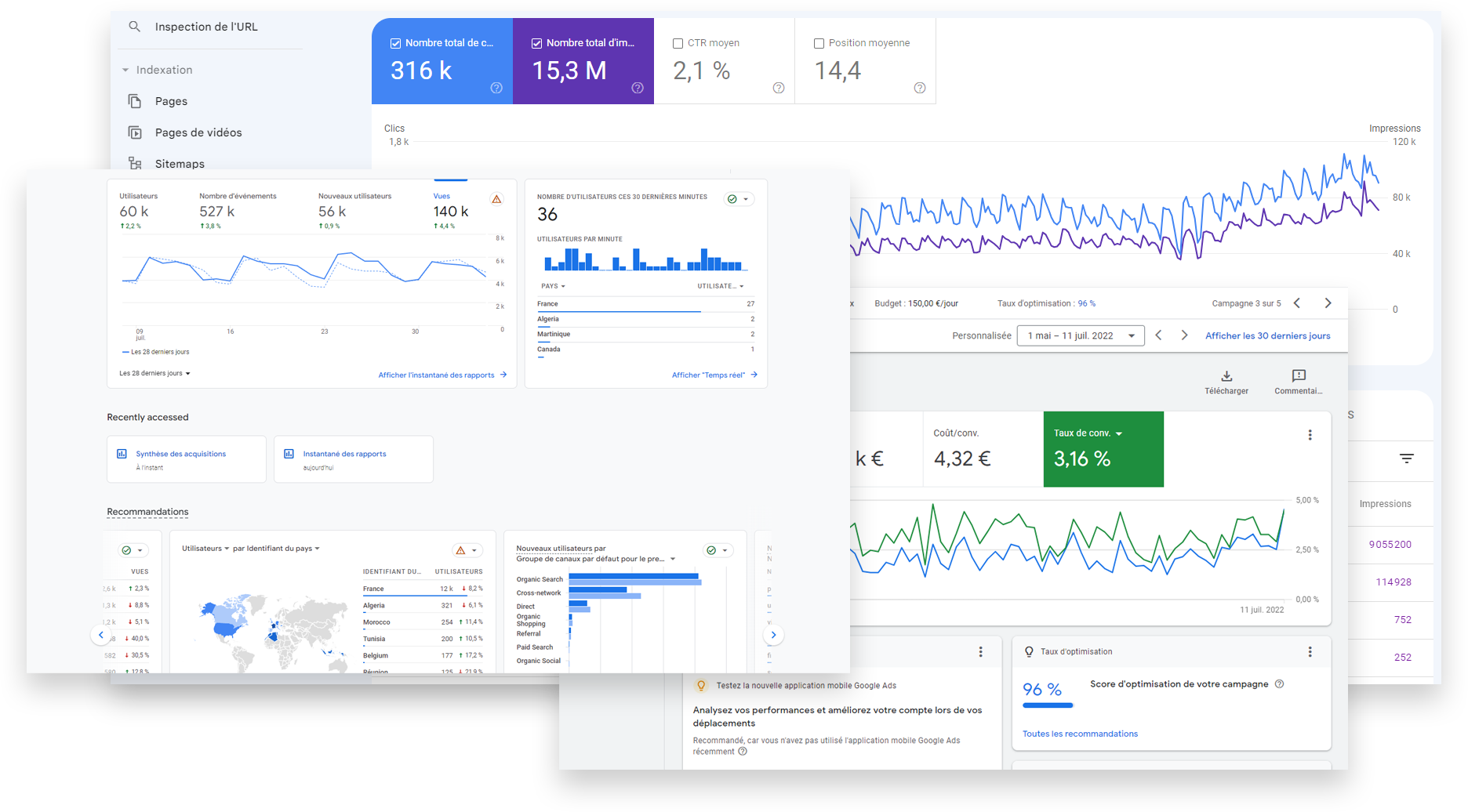
Task: Enable the Position moyenne checkbox
Action: (819, 44)
